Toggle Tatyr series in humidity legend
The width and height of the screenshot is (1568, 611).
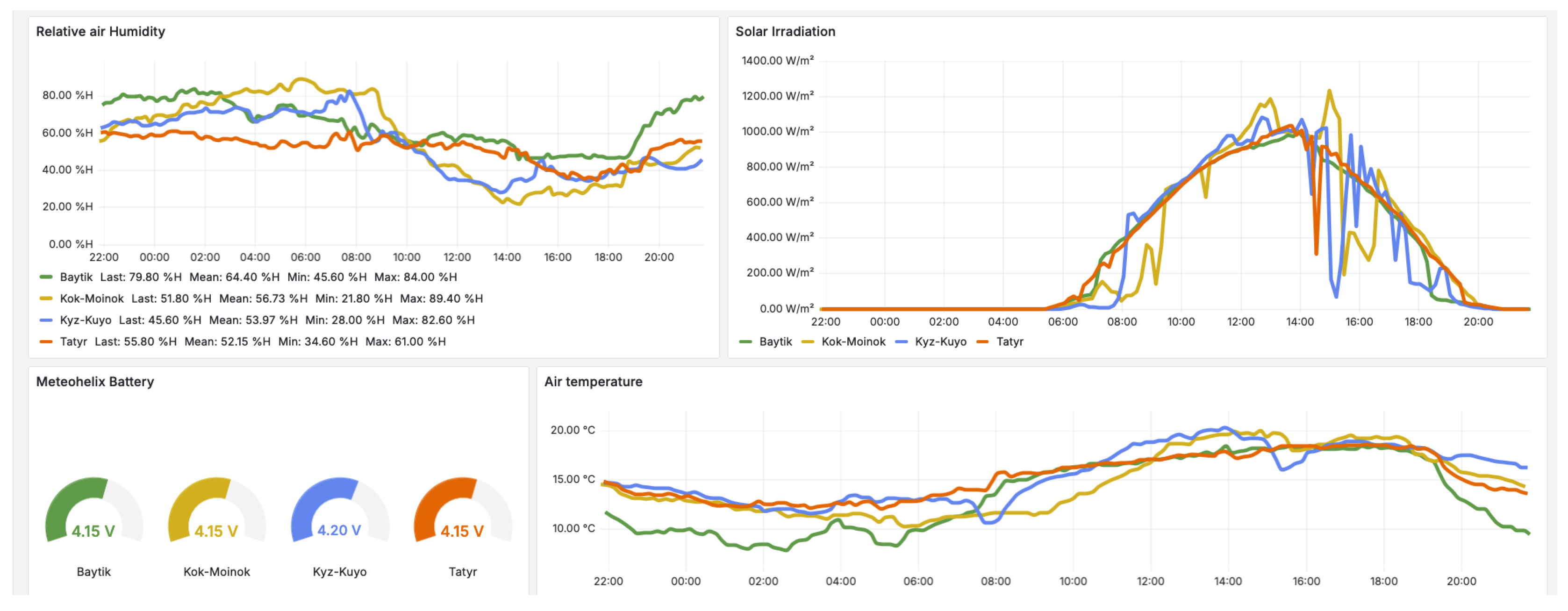click(74, 341)
